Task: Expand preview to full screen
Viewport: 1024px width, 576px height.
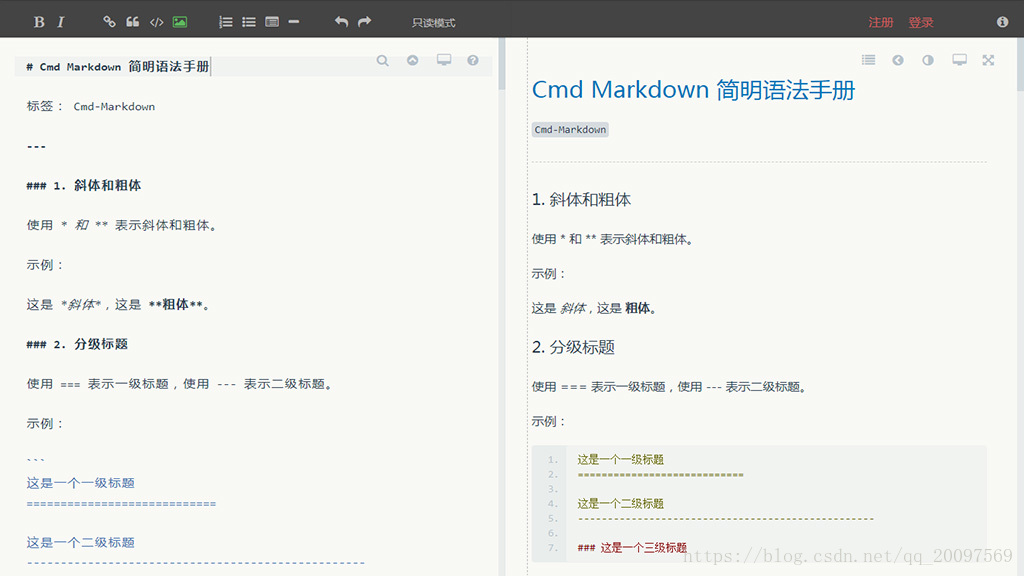Action: (988, 60)
